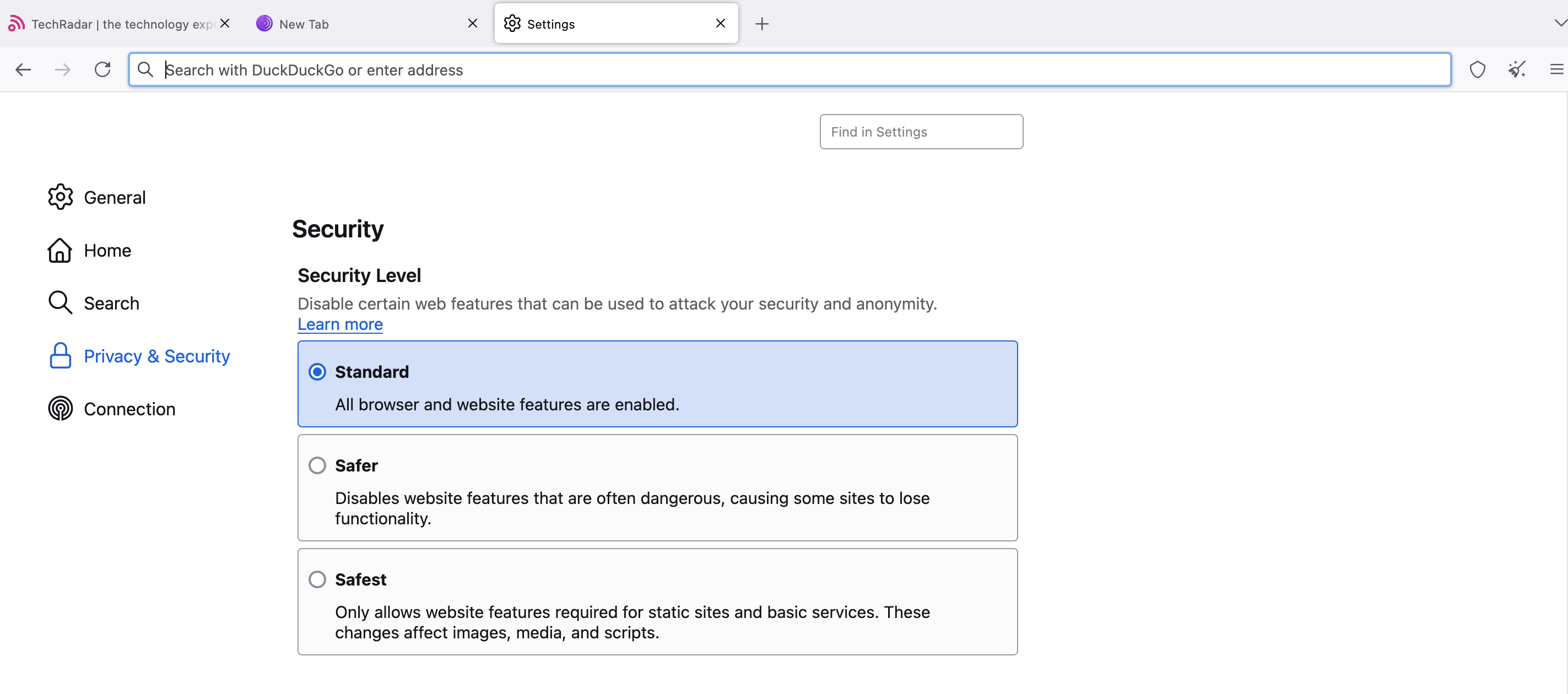Close the New Tab tab

tap(472, 23)
